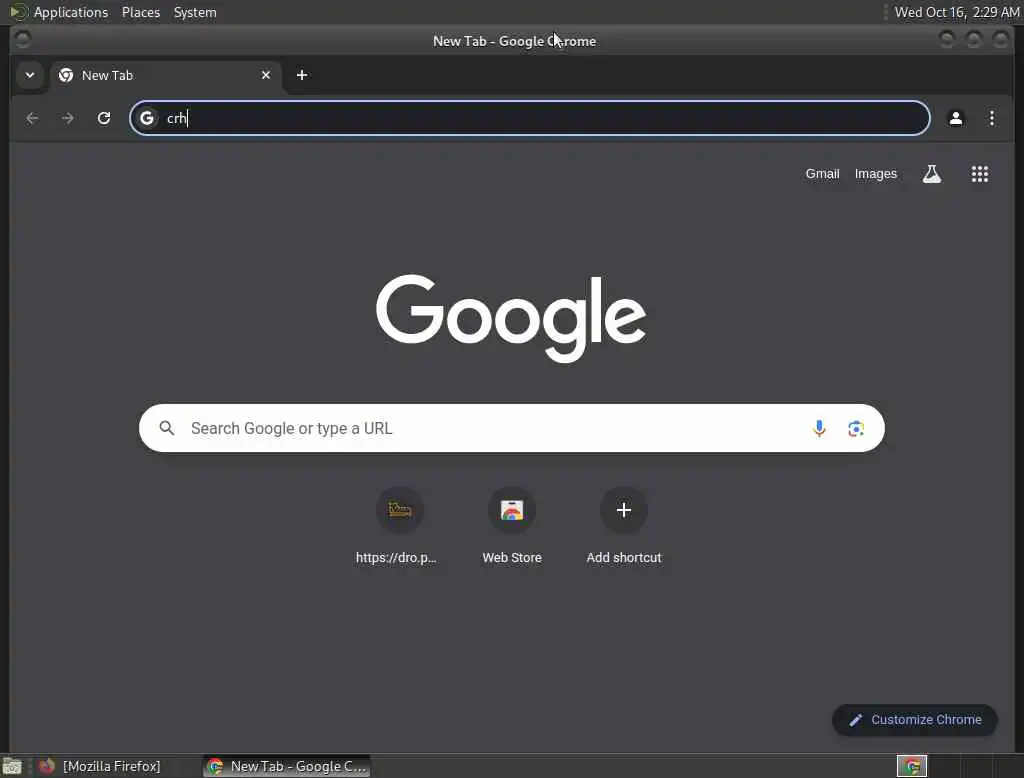Open the Gmail link

[x=822, y=174]
